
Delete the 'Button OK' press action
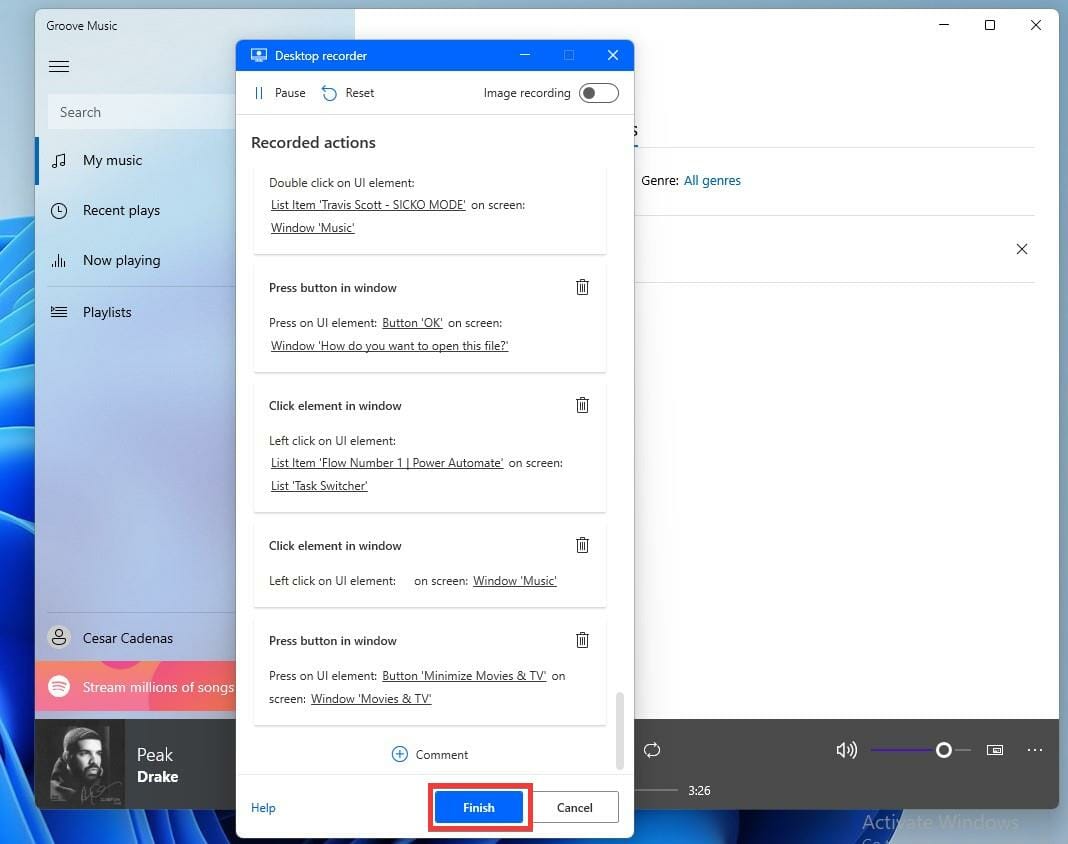click(582, 287)
